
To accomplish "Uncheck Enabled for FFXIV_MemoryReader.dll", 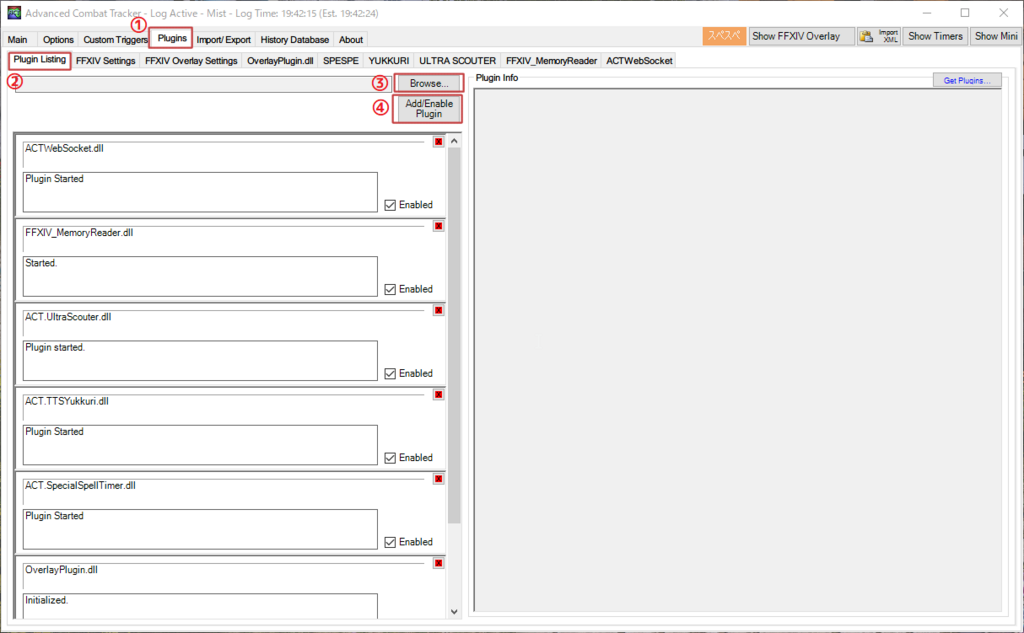I will click(x=391, y=289).
